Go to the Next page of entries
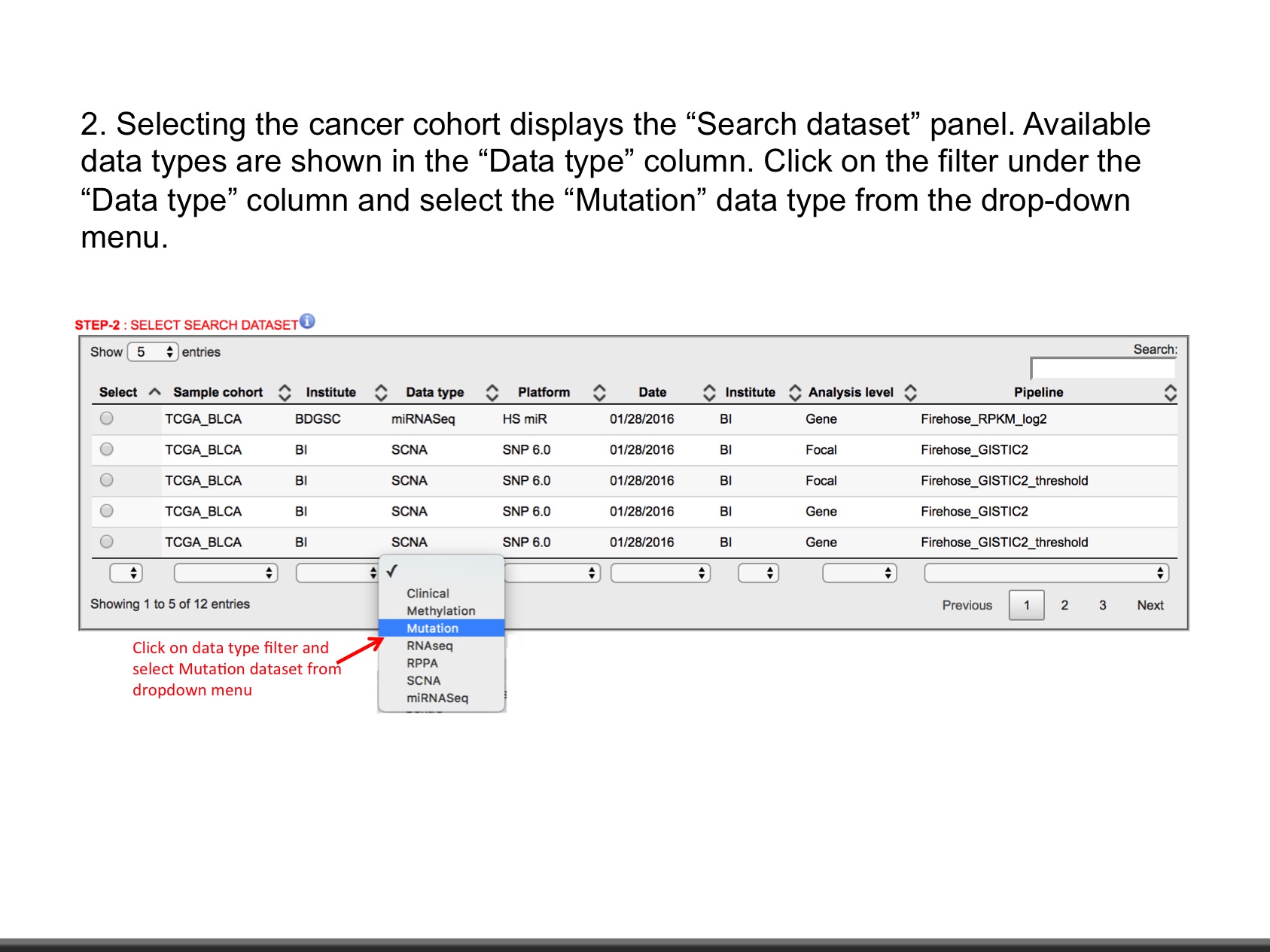The image size is (1270, 952). [1150, 606]
